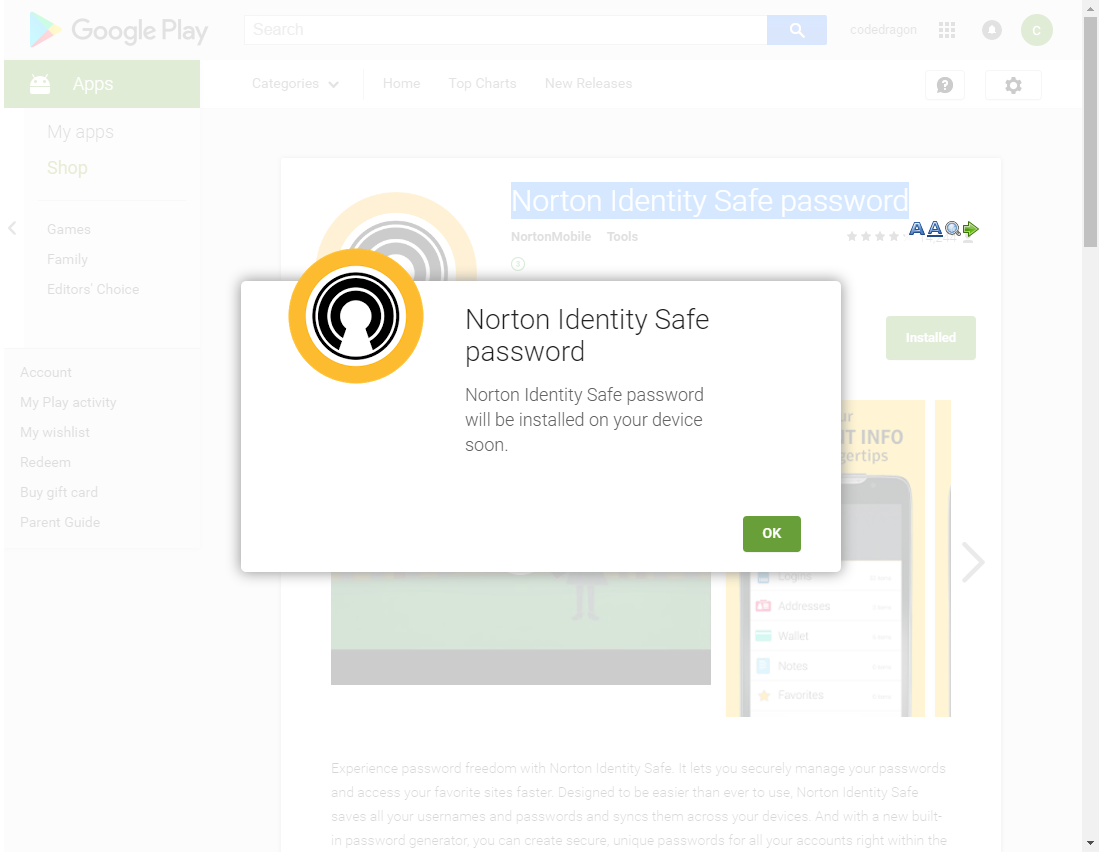Click the content rating badge icon
Screen dimensions: 1099x852
(x=518, y=264)
